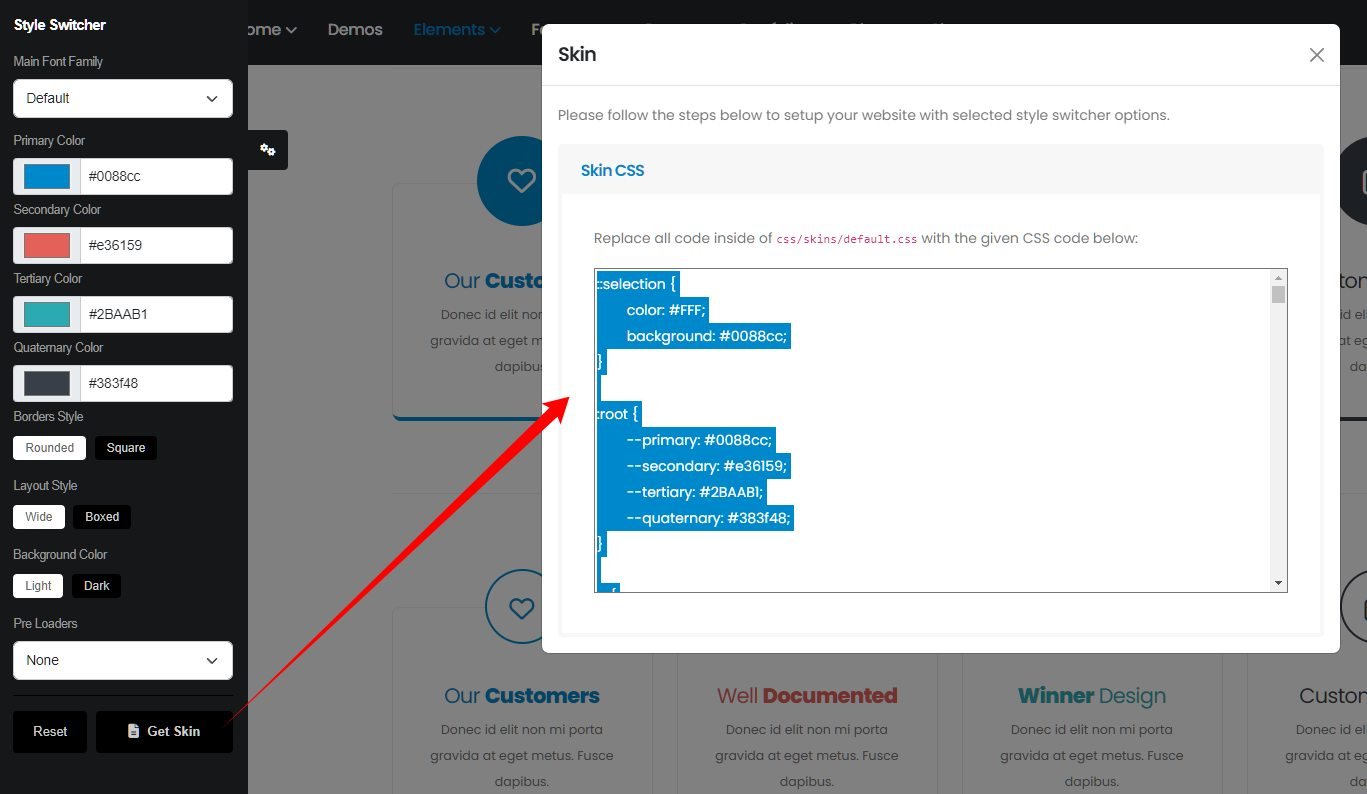Image resolution: width=1367 pixels, height=794 pixels.
Task: Open the Pre Loaders dropdown
Action: pyautogui.click(x=123, y=661)
